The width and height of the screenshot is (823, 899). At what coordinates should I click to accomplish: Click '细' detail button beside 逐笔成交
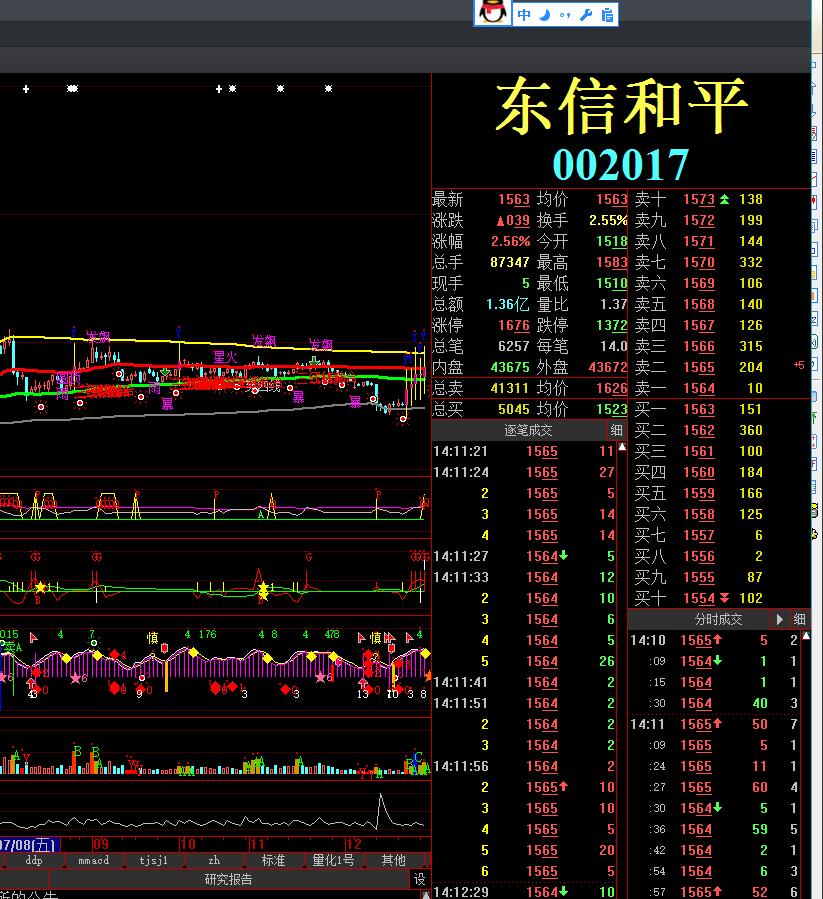pyautogui.click(x=617, y=430)
